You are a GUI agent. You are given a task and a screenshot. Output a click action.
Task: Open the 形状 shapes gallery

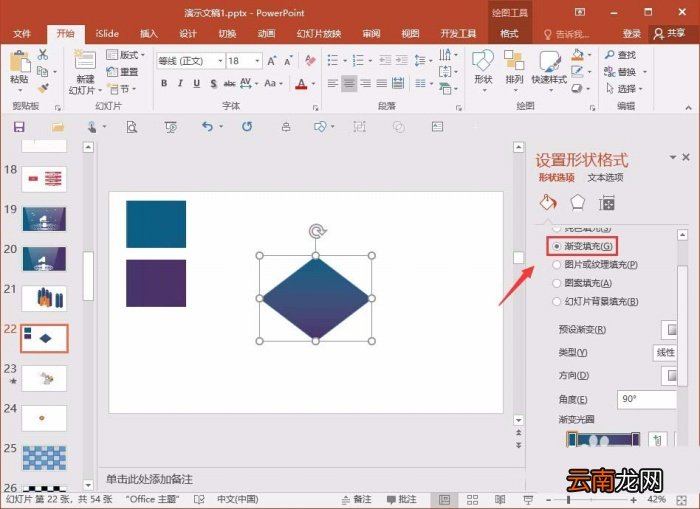(483, 69)
